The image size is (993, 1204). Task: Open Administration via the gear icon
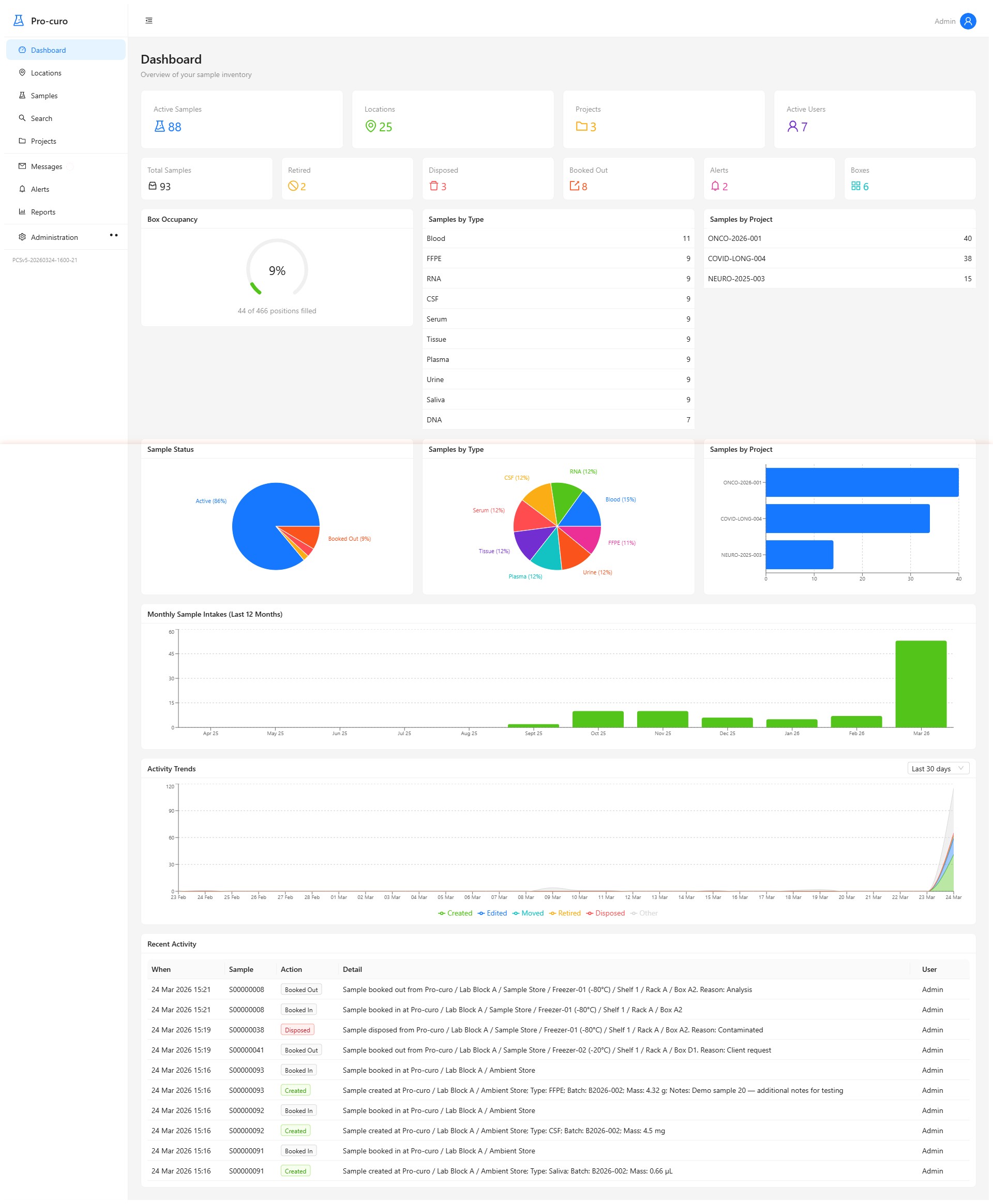[22, 237]
